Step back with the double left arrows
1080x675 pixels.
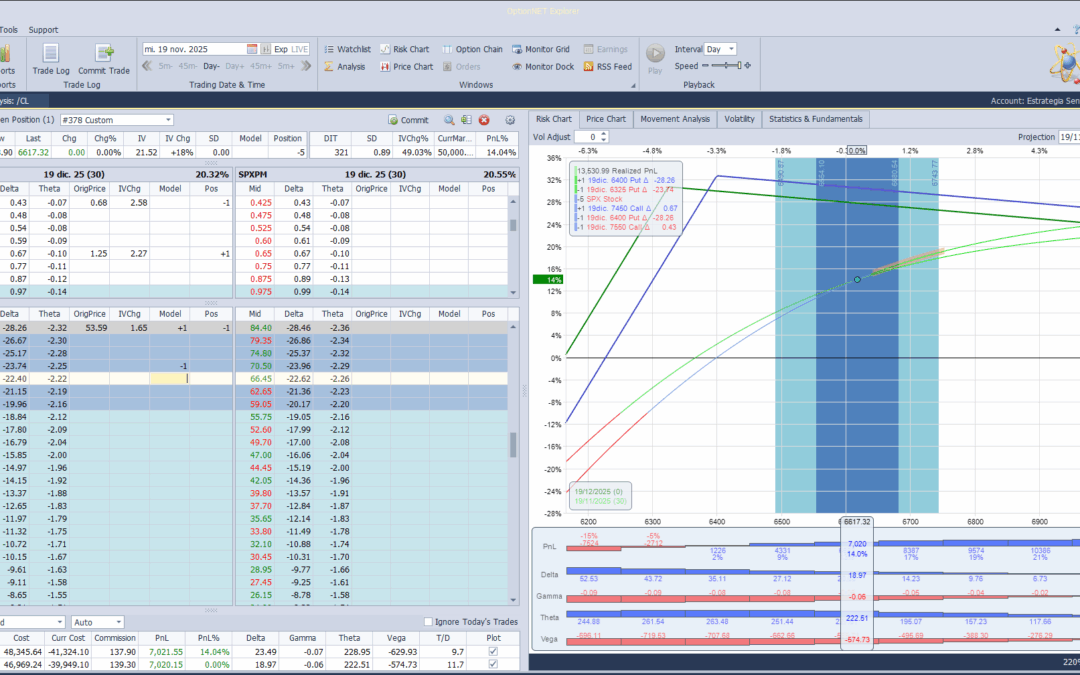[x=147, y=66]
